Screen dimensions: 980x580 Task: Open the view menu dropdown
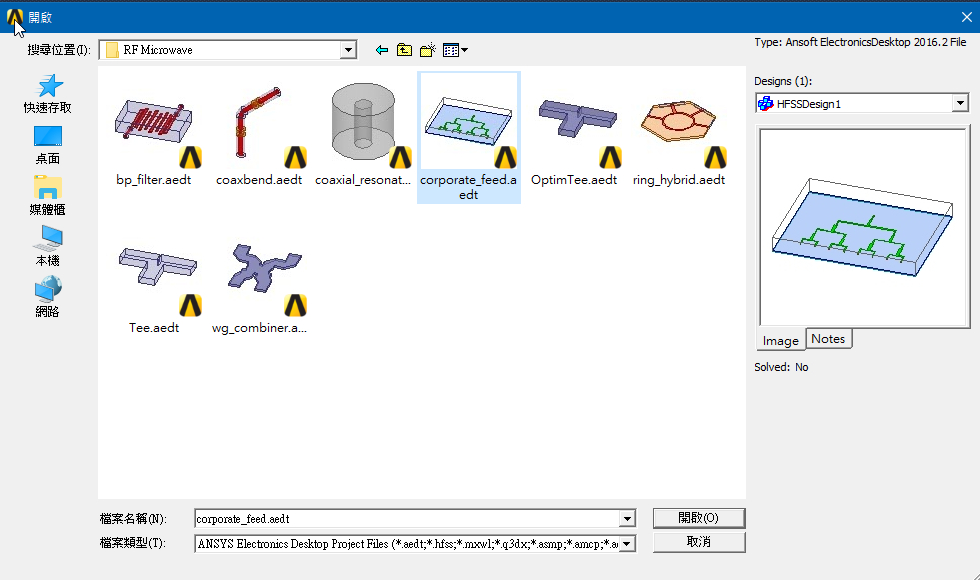coord(456,50)
